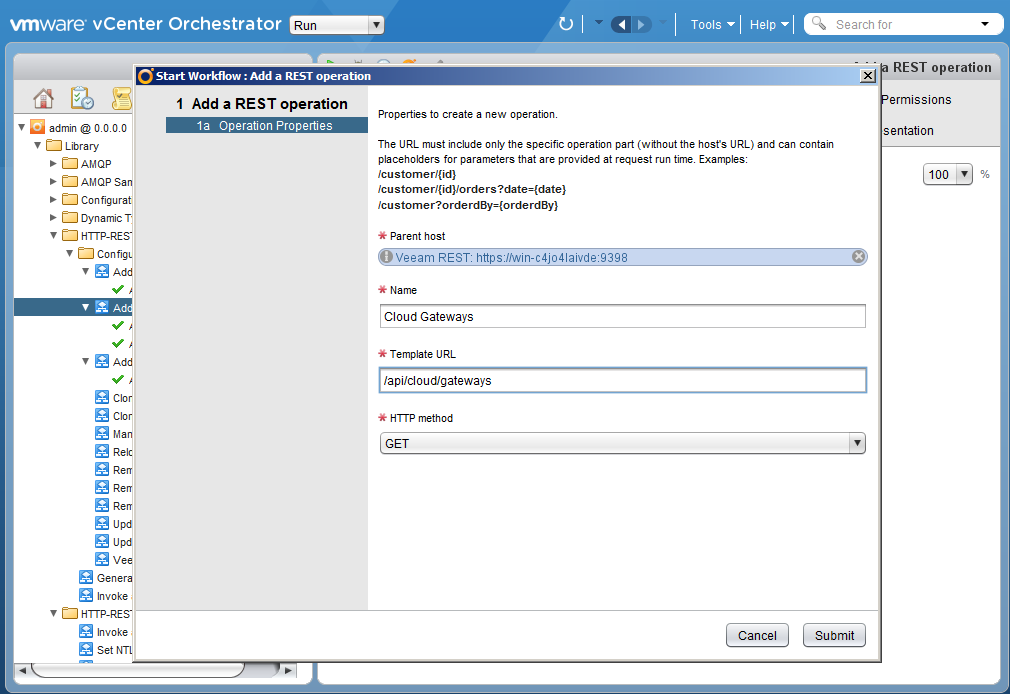Click the Parent host info icon

pyautogui.click(x=386, y=256)
